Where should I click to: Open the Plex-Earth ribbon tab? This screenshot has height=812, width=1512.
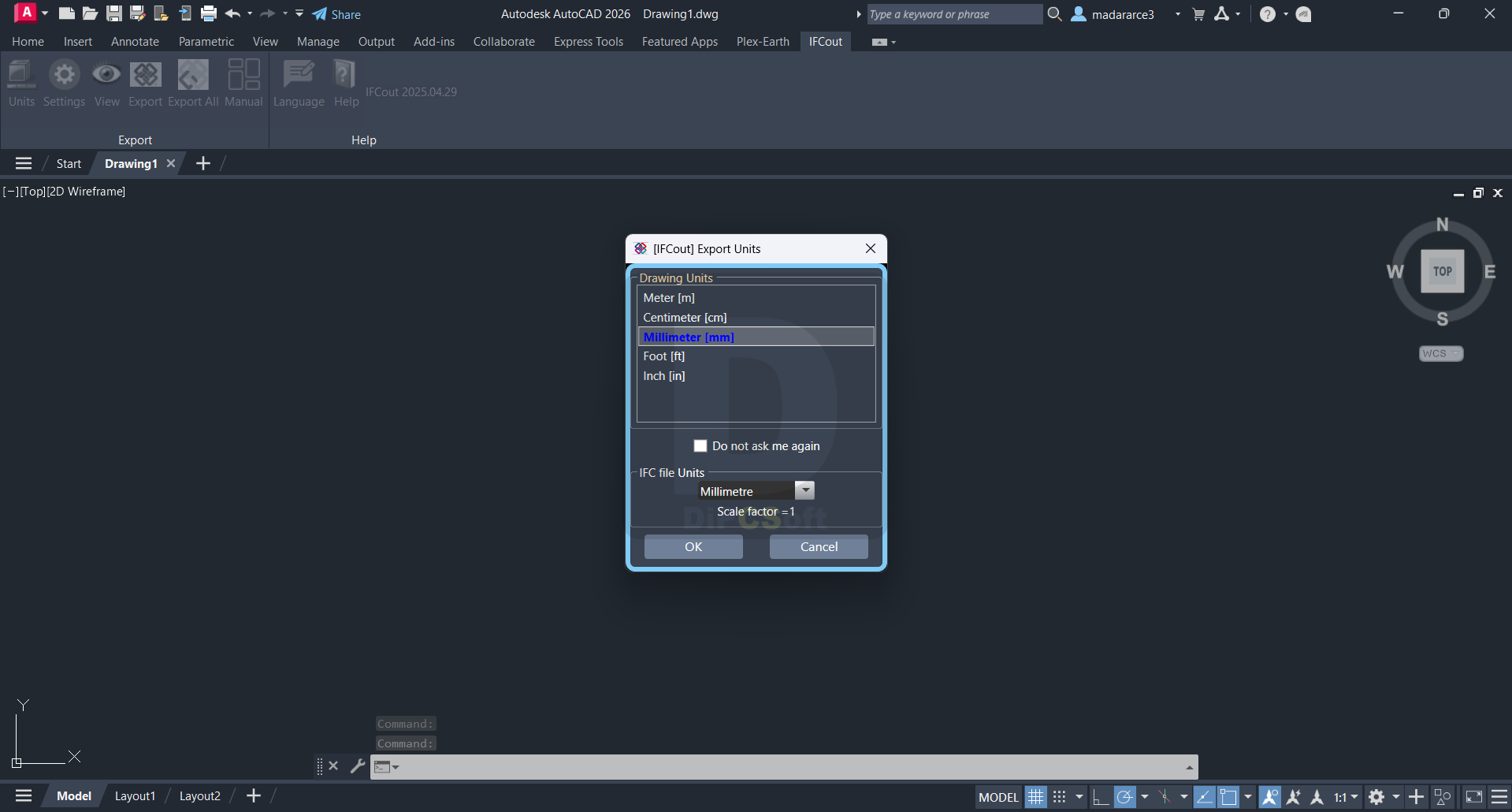(763, 41)
